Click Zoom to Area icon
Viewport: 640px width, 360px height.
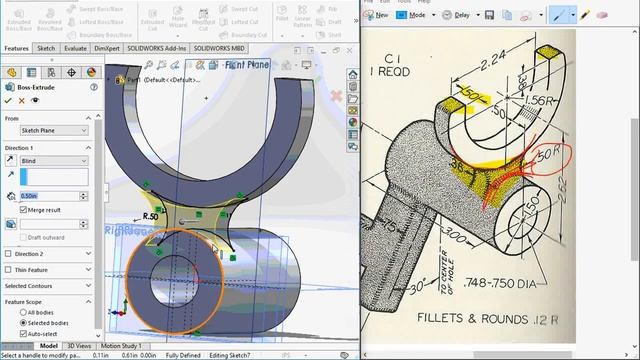coord(162,65)
